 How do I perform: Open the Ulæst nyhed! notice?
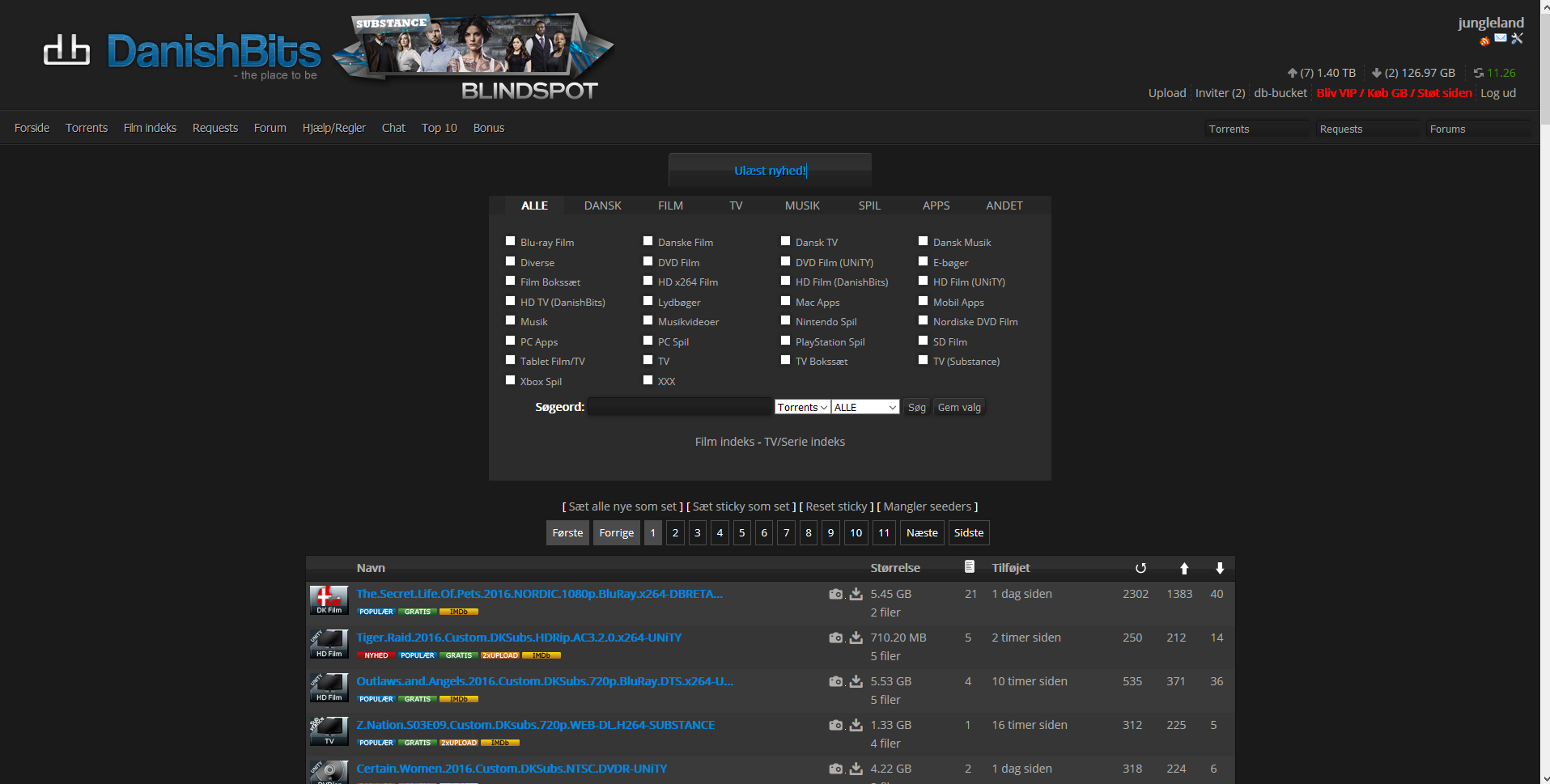tap(770, 170)
